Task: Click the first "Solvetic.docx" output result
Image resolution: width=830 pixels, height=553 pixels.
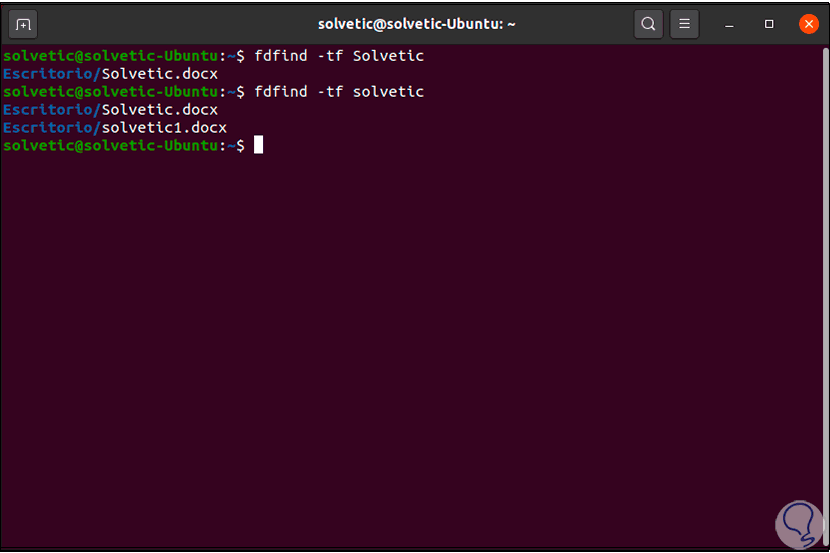Action: point(160,74)
